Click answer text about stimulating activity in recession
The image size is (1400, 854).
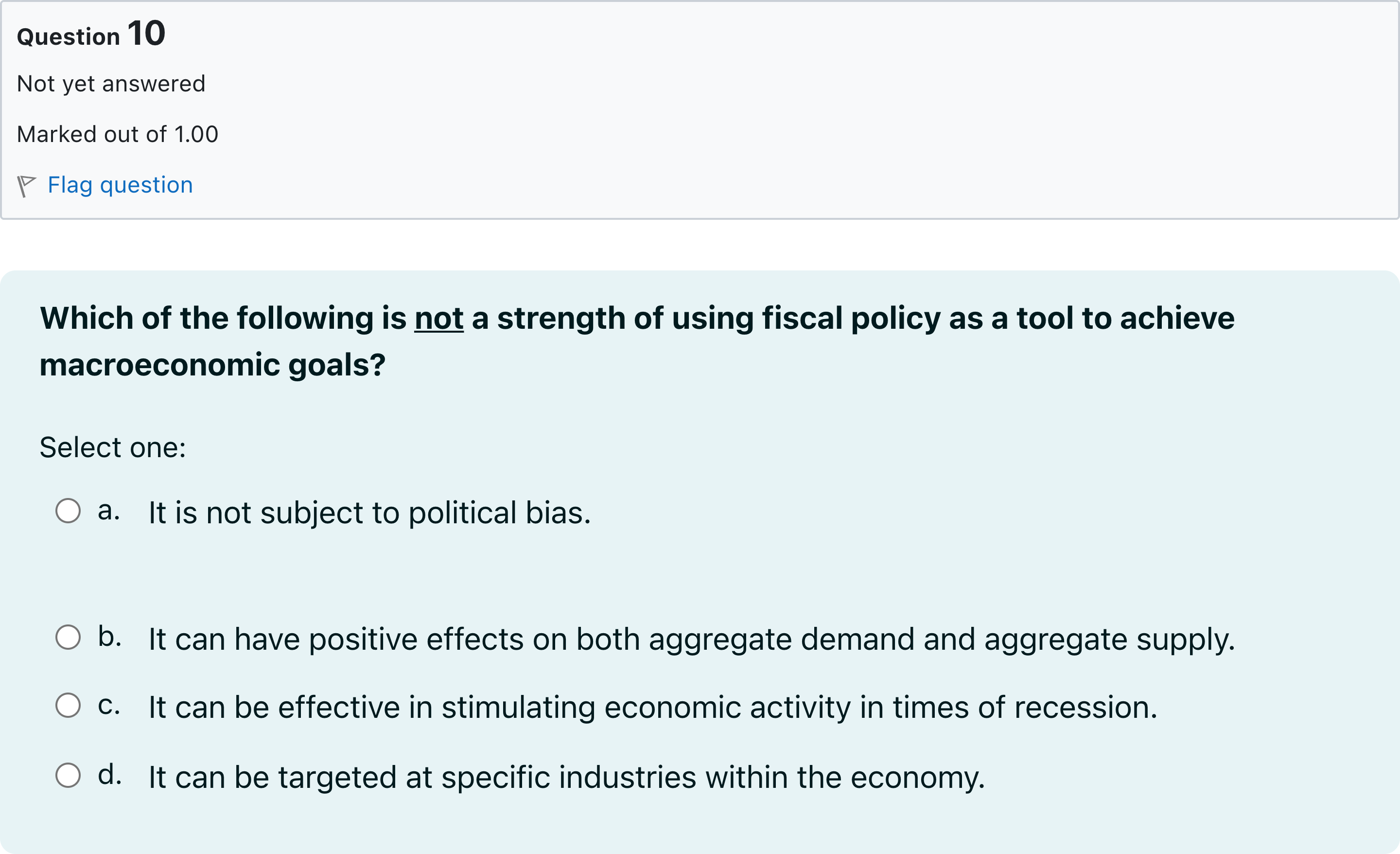pyautogui.click(x=653, y=708)
